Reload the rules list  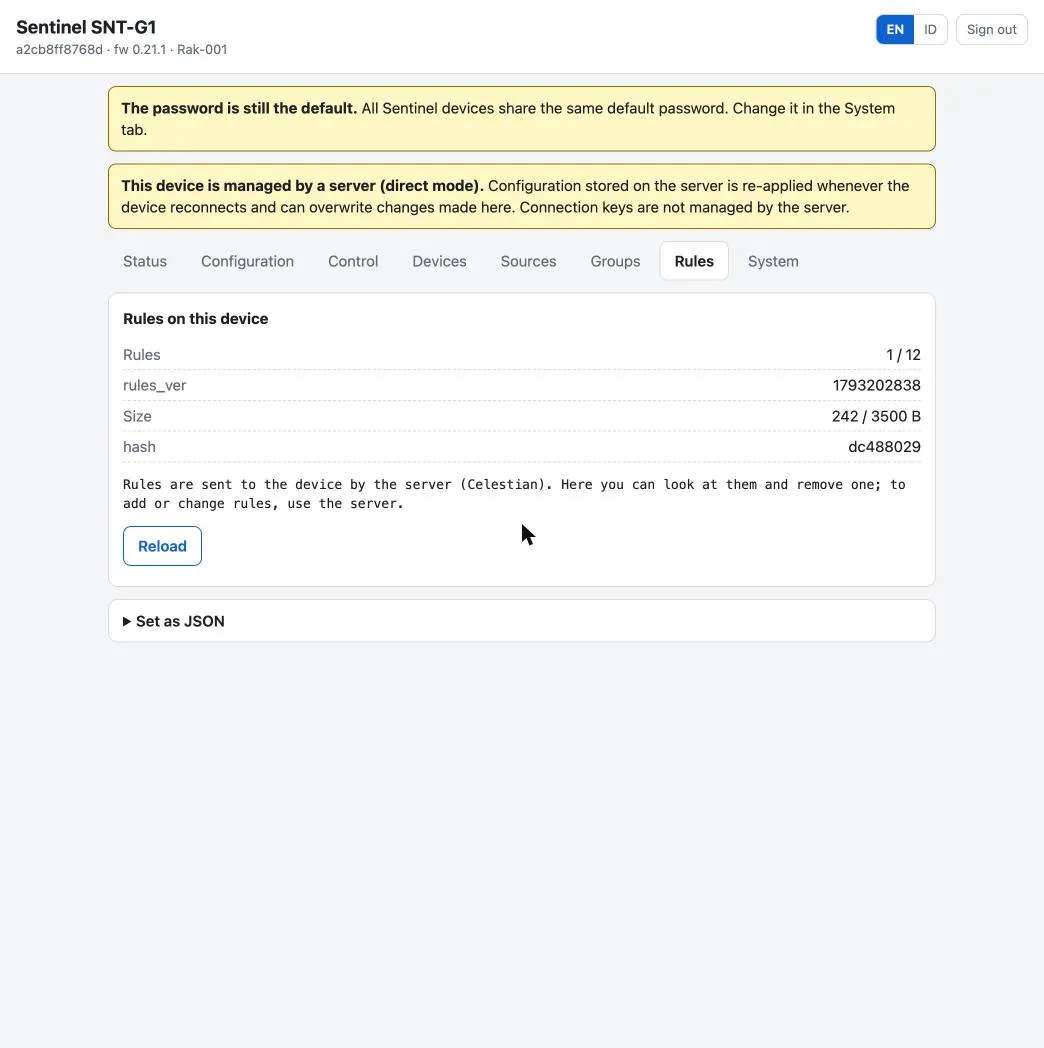click(x=162, y=546)
